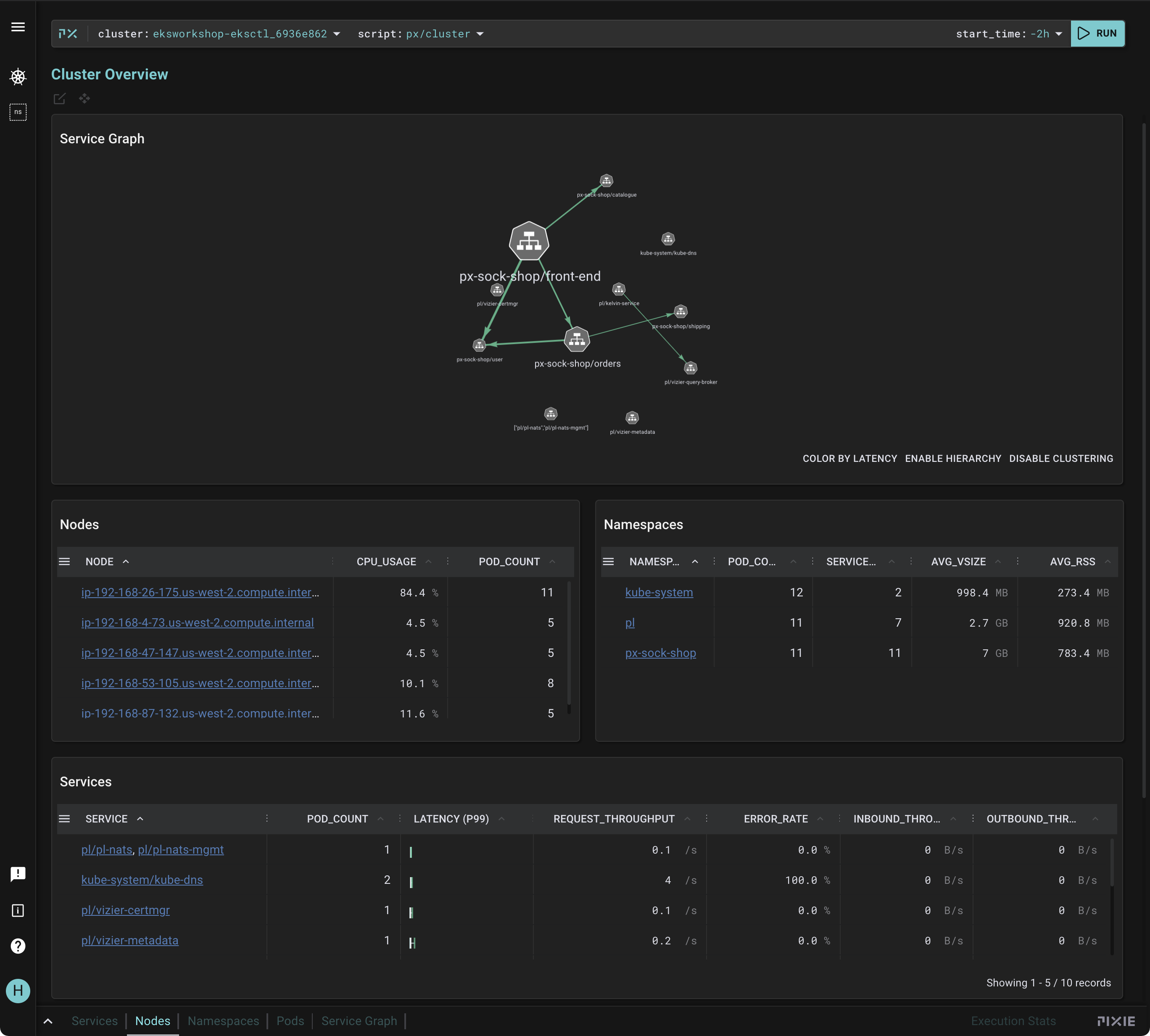The image size is (1150, 1036).
Task: Switch to the Service Graph drawer tab
Action: pyautogui.click(x=359, y=1021)
